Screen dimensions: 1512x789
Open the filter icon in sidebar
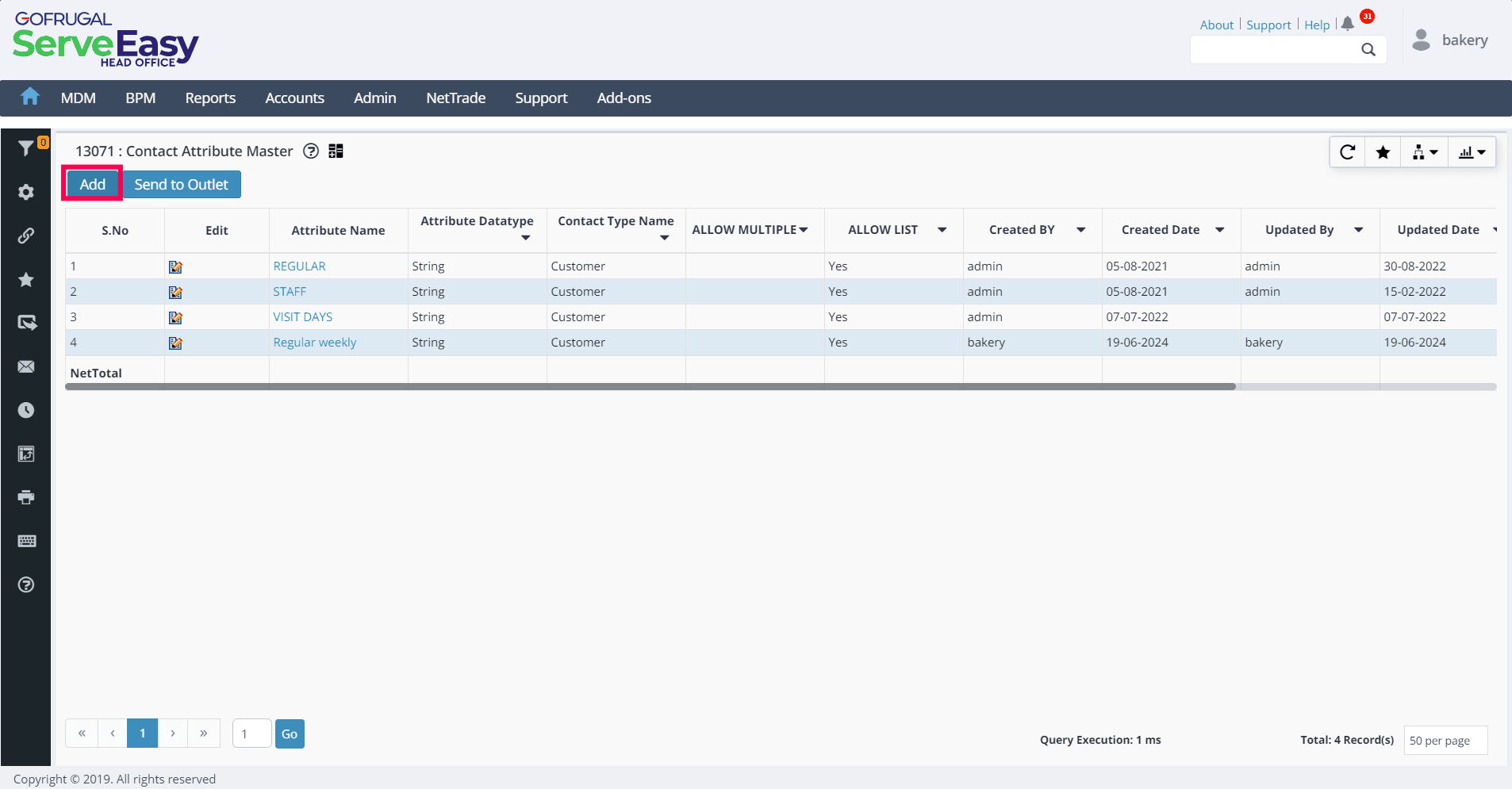coord(26,148)
